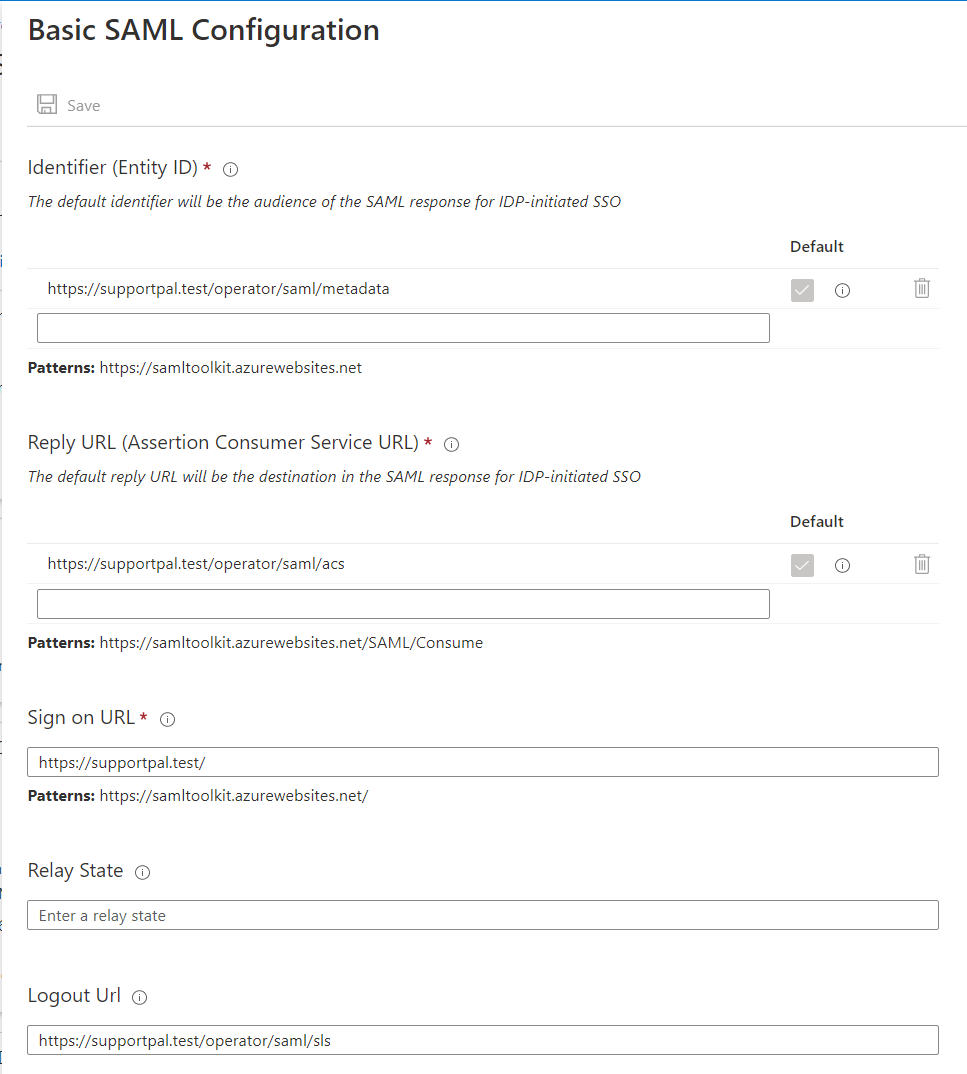Click the Logout Url text field

pos(482,1040)
